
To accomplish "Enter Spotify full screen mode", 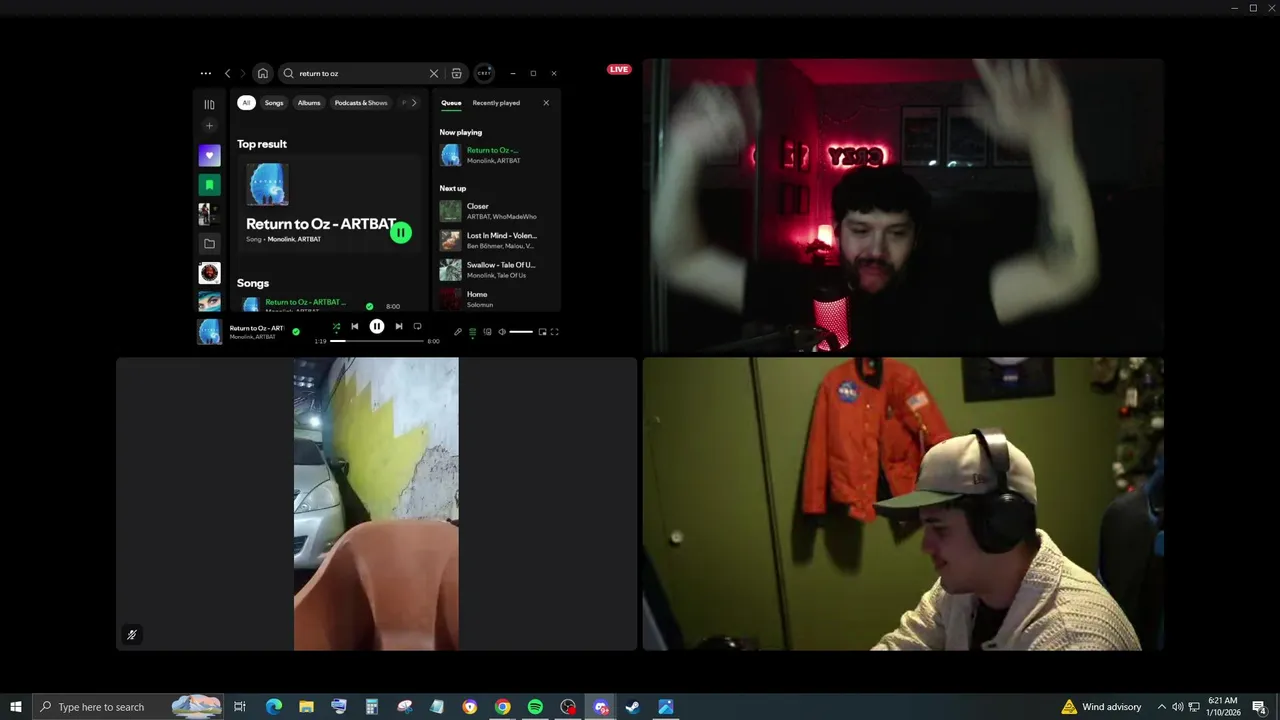I will tap(555, 332).
